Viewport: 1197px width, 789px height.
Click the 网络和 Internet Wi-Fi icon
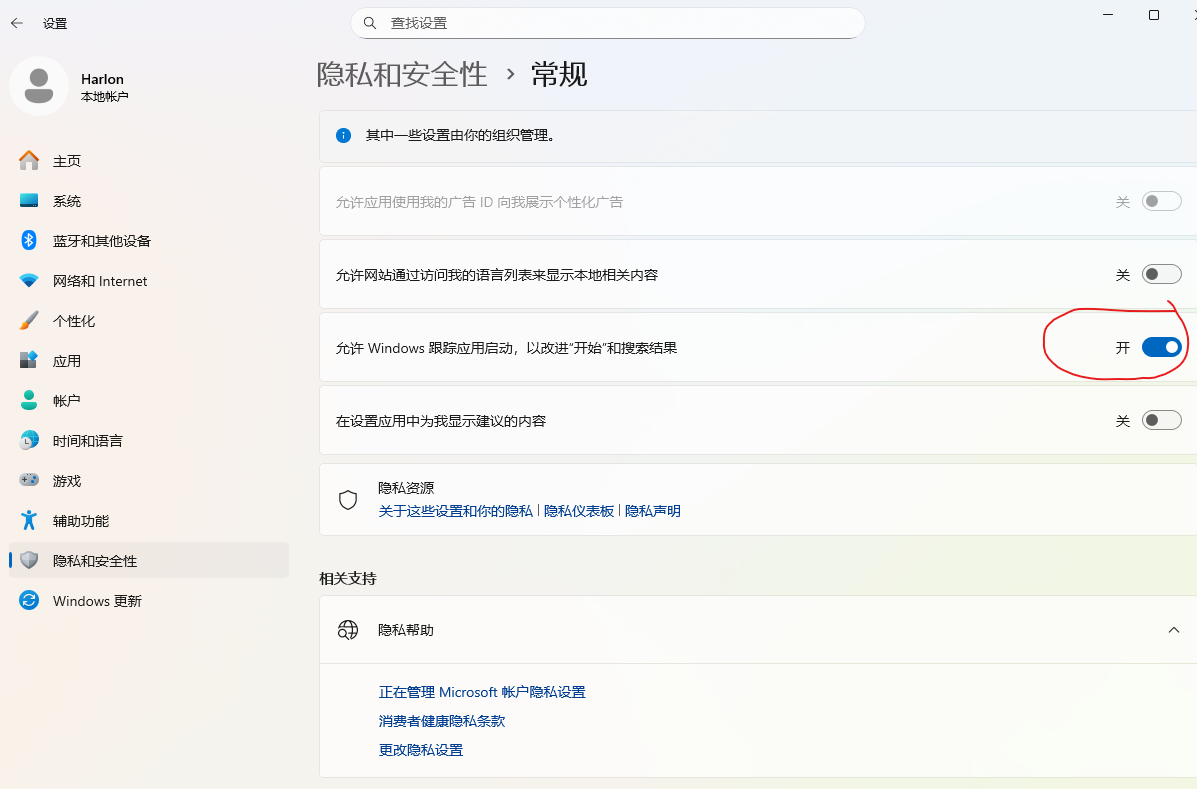coord(29,281)
